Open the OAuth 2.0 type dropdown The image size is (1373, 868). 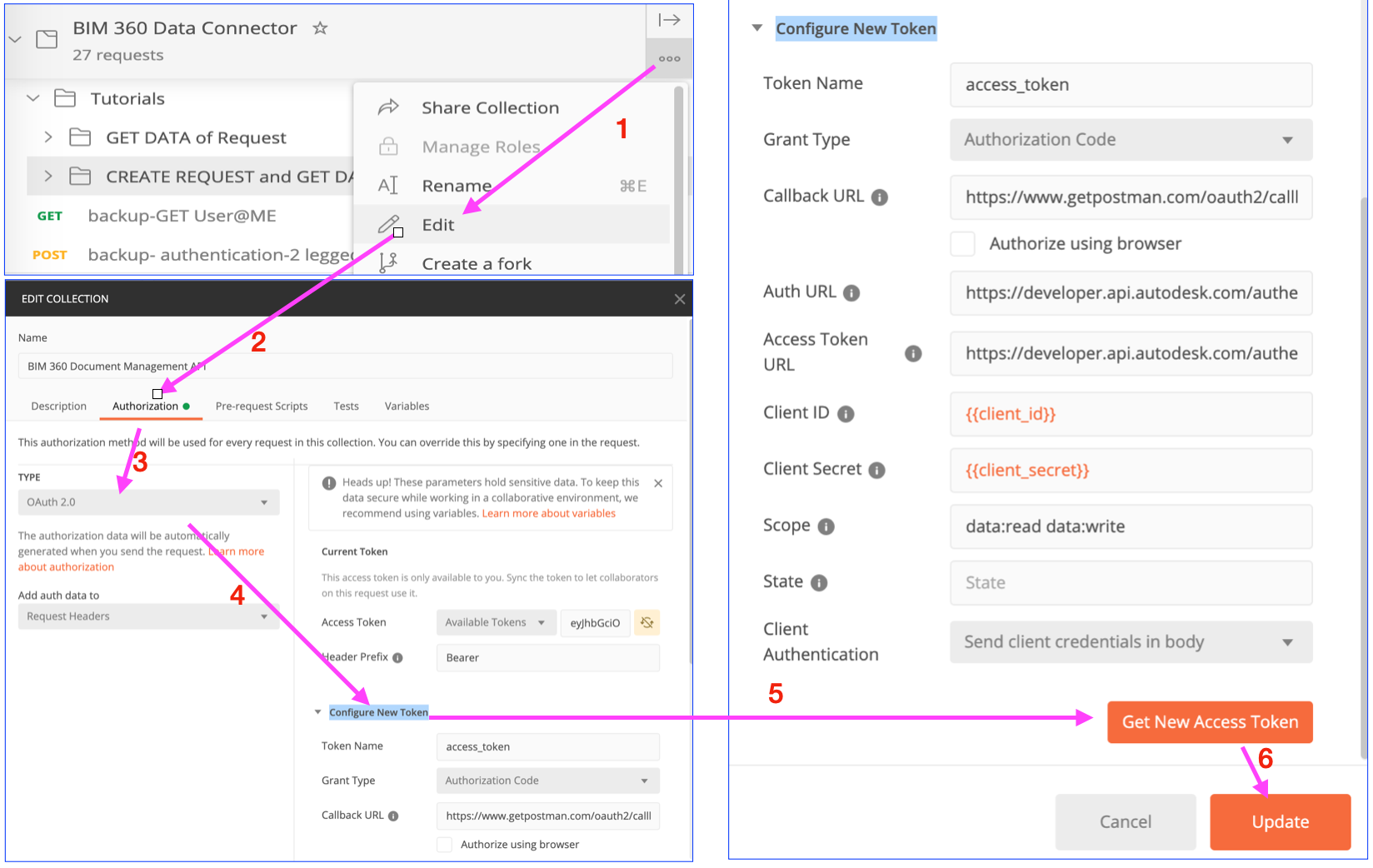point(148,502)
